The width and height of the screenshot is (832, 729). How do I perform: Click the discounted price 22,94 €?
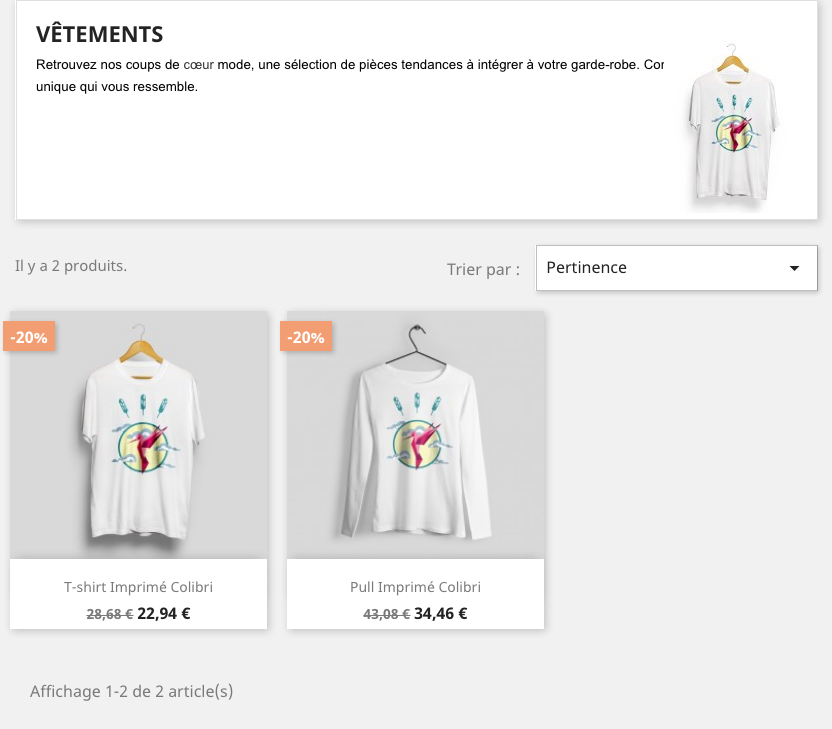click(x=164, y=614)
